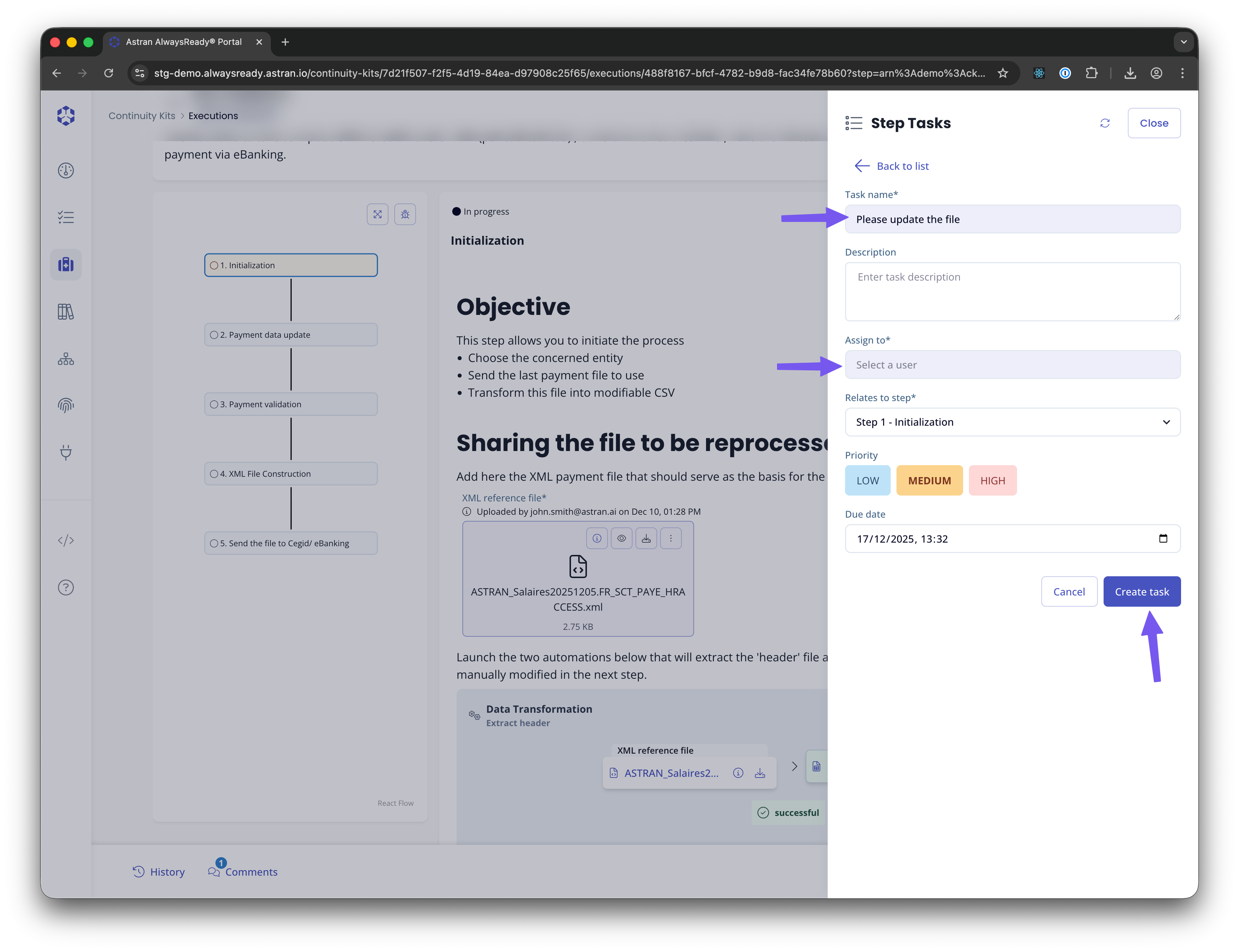Select the HIGH priority option
1239x952 pixels.
click(x=992, y=481)
